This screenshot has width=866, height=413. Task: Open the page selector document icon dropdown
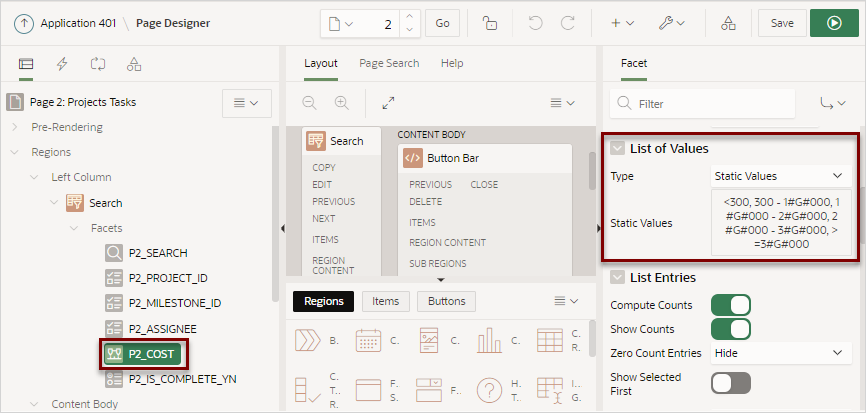[x=340, y=24]
